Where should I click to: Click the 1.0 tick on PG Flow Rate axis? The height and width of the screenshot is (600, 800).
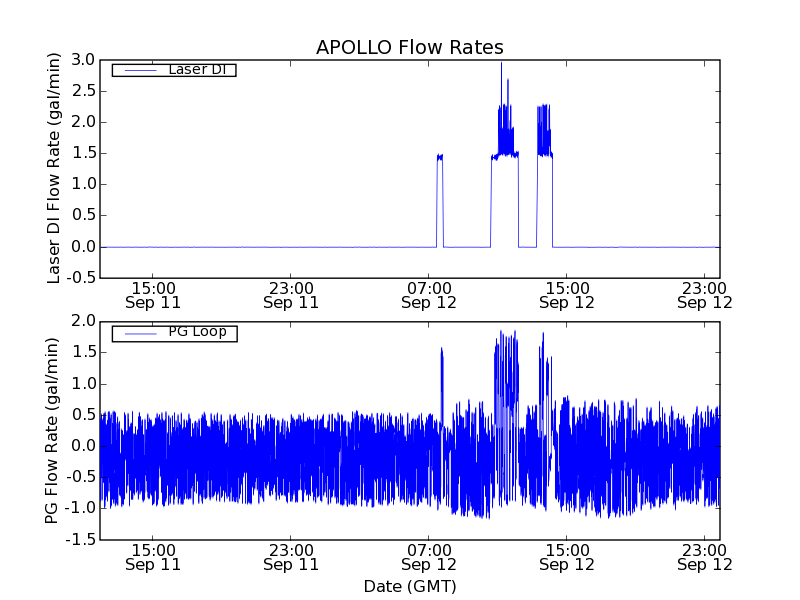coord(83,384)
